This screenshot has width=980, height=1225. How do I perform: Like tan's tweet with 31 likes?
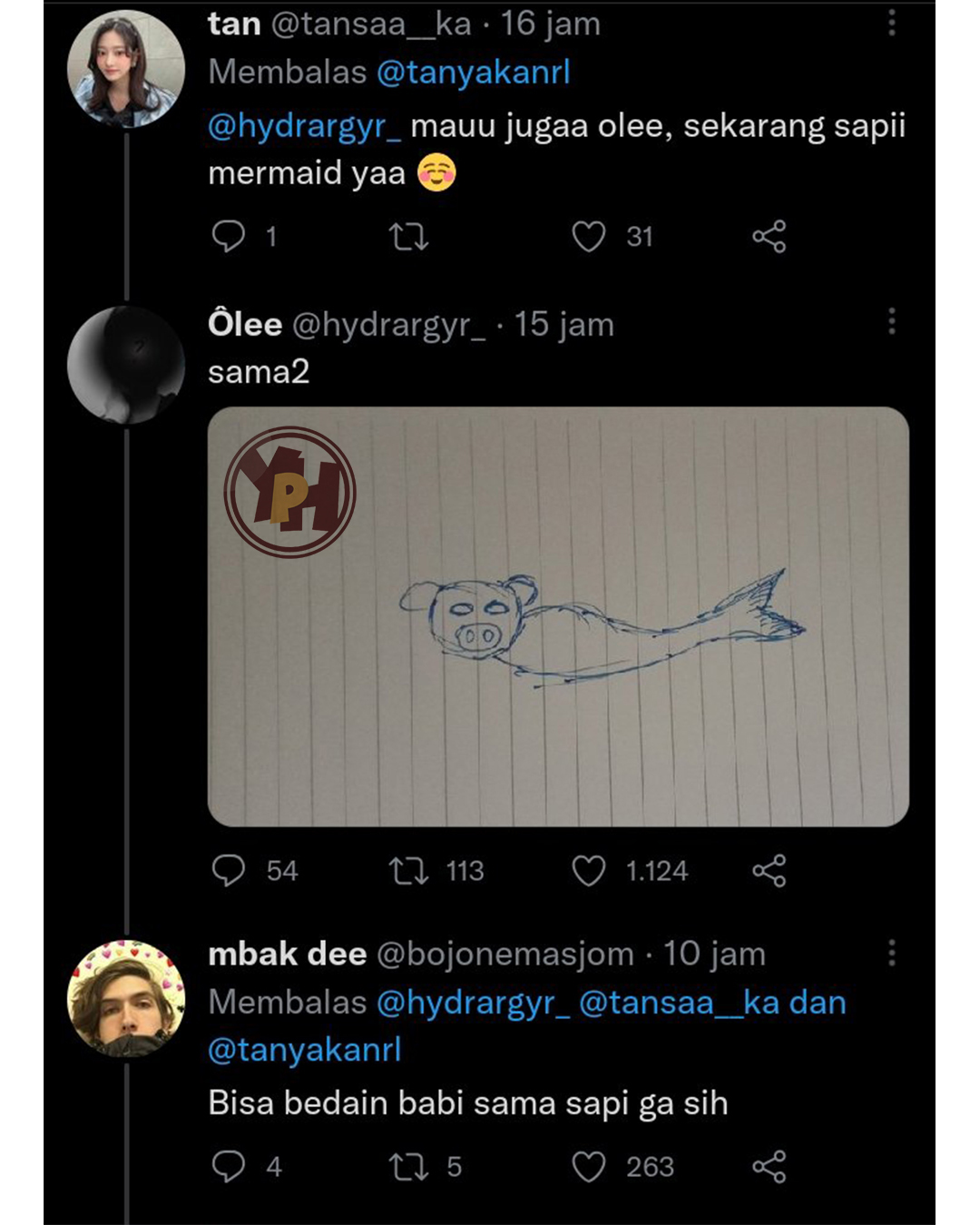tap(588, 237)
